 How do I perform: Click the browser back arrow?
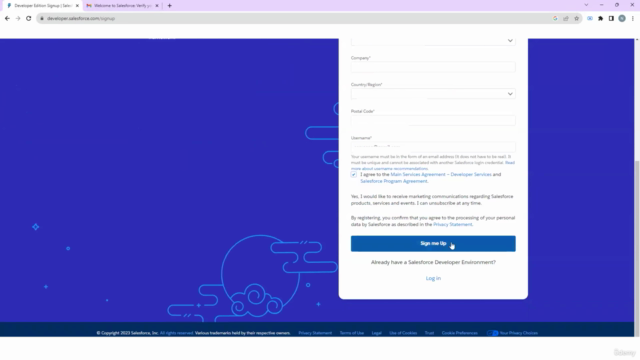tap(7, 18)
